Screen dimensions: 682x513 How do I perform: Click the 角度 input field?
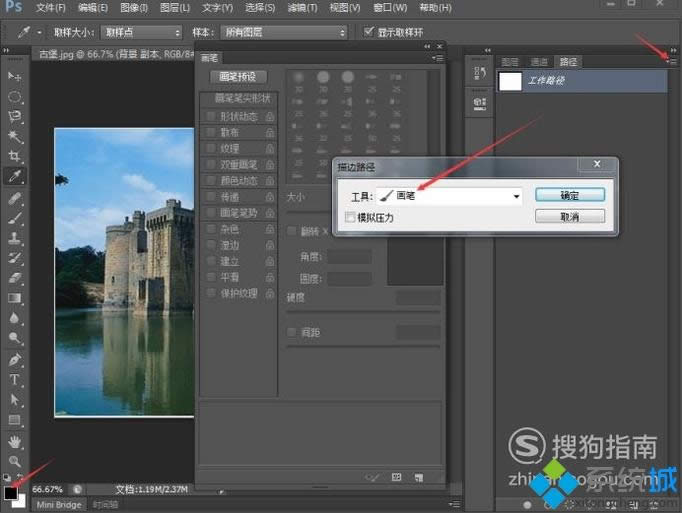click(x=349, y=257)
